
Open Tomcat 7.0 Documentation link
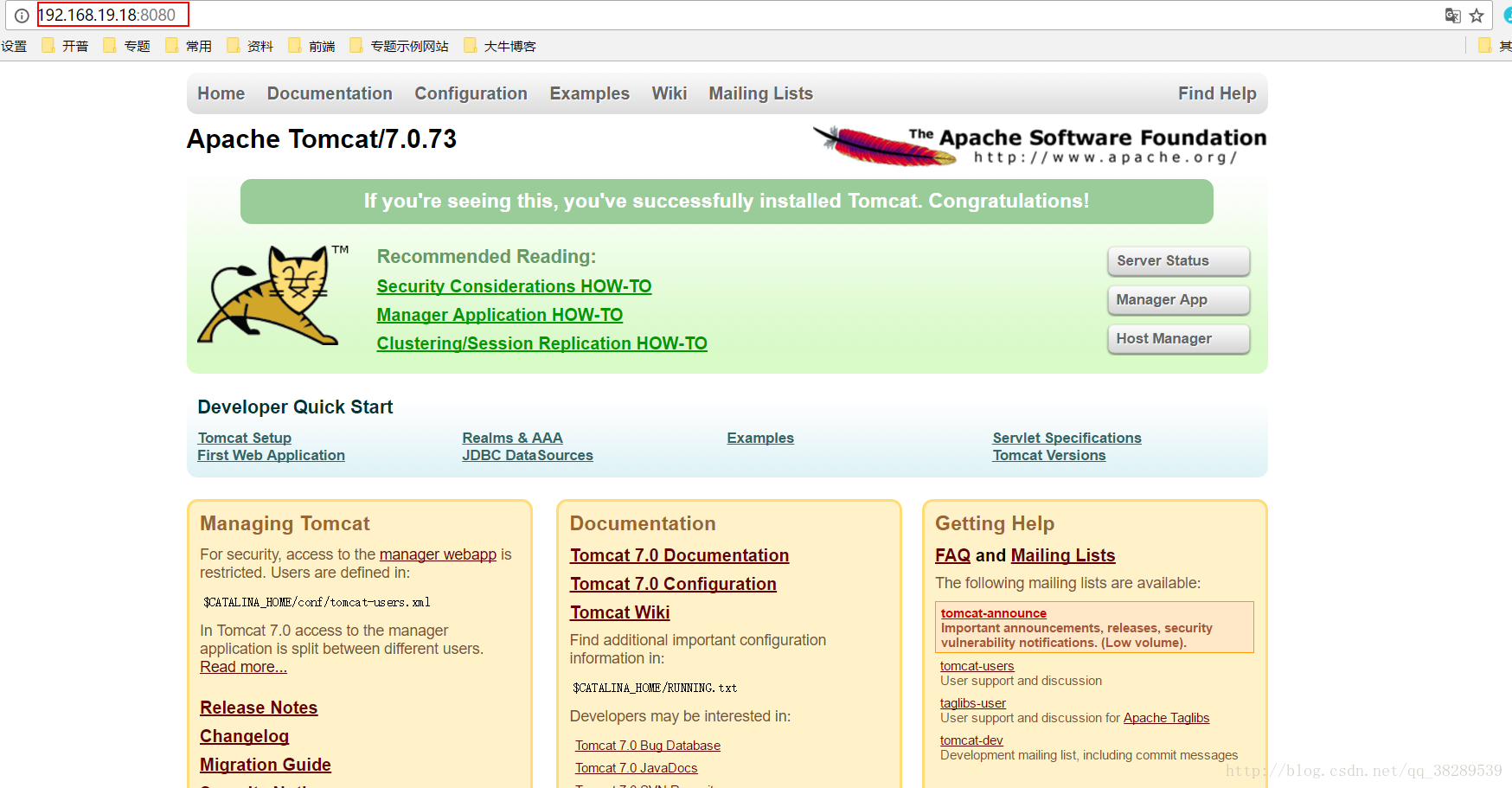679,555
